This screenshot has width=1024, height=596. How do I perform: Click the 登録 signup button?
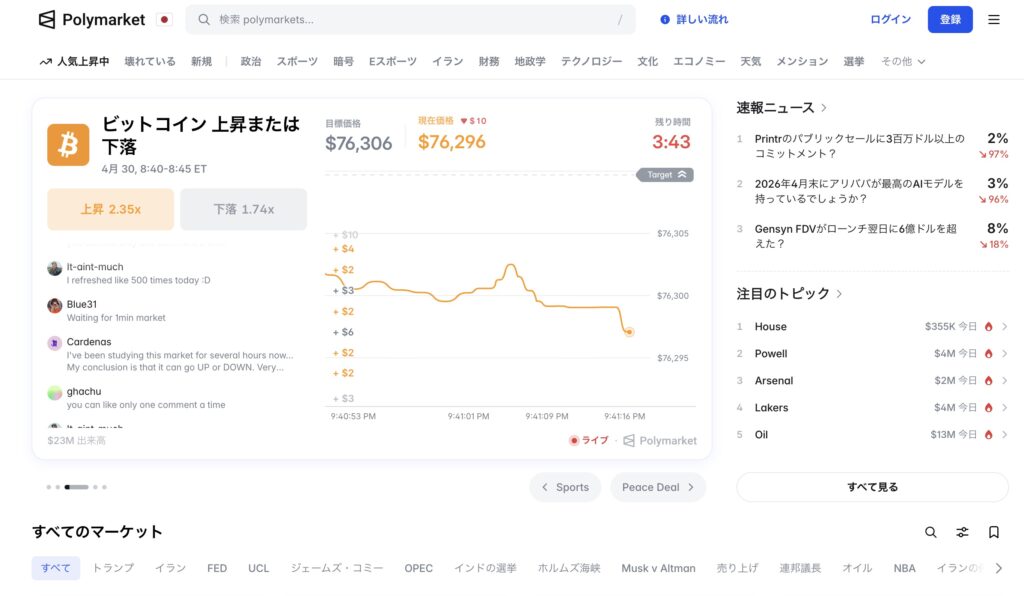coord(949,19)
